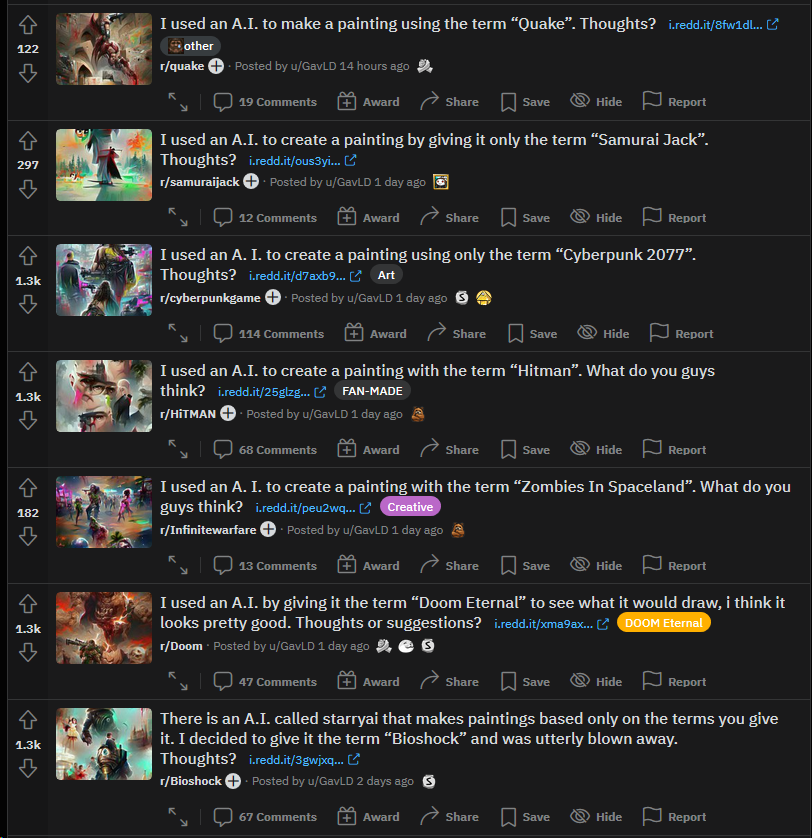Expand the Hitman post preview
Viewport: 812px width, 838px height.
(x=178, y=449)
